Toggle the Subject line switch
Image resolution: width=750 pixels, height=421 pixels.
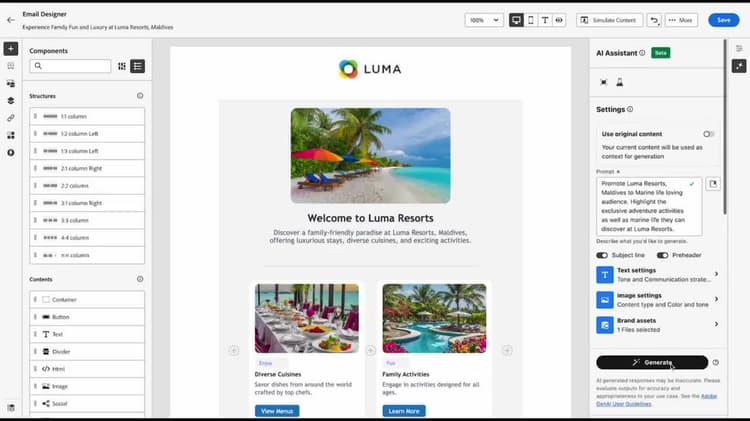click(602, 255)
